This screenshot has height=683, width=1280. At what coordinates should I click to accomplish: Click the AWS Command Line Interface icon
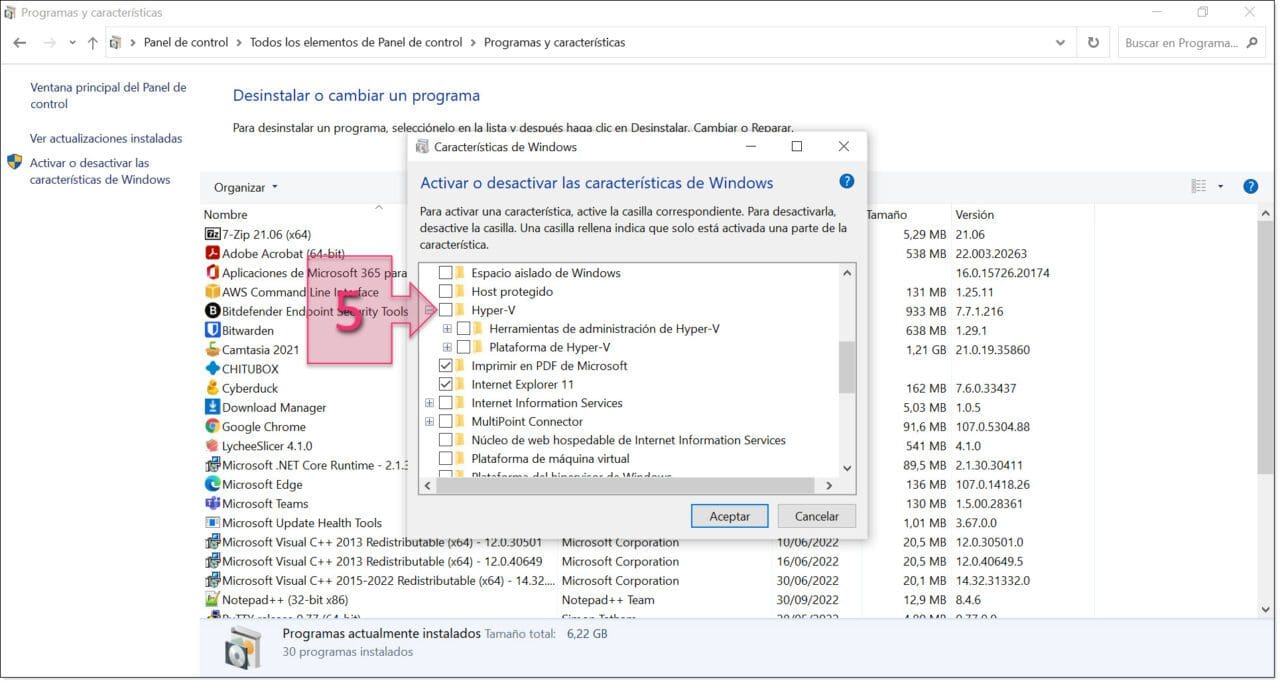pos(212,292)
